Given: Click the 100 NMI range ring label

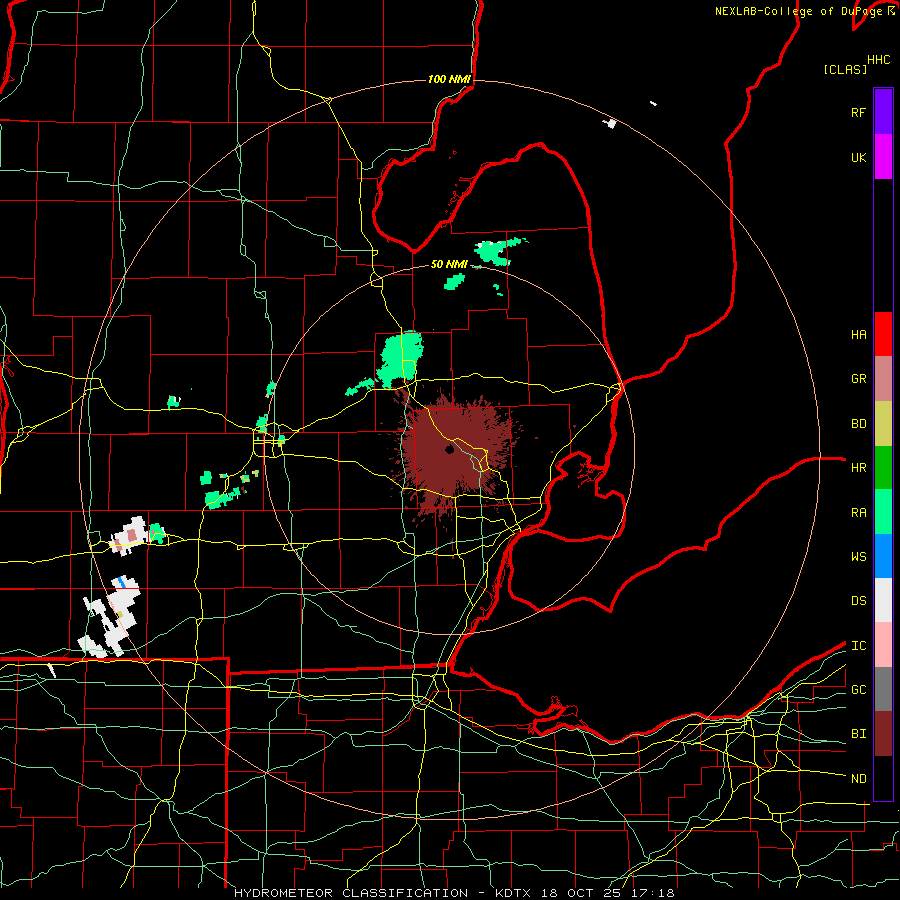Looking at the screenshot, I should point(449,79).
